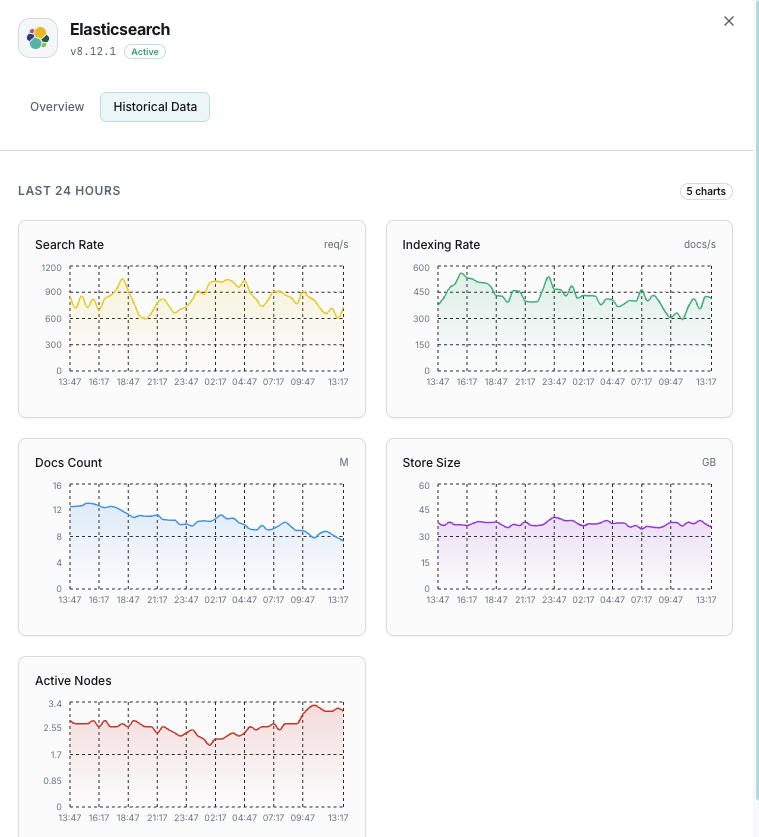Screen dimensions: 759x837
Task: Click the Elasticsearch logo icon
Action: pos(37,37)
